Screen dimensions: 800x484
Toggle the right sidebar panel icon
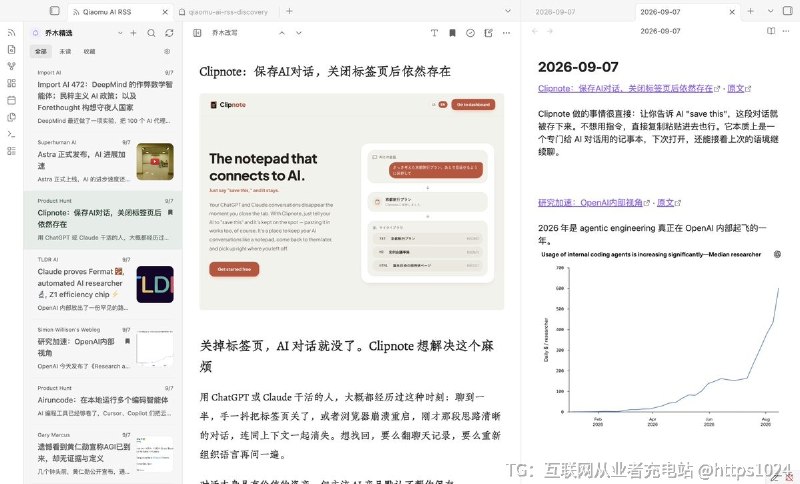[787, 11]
